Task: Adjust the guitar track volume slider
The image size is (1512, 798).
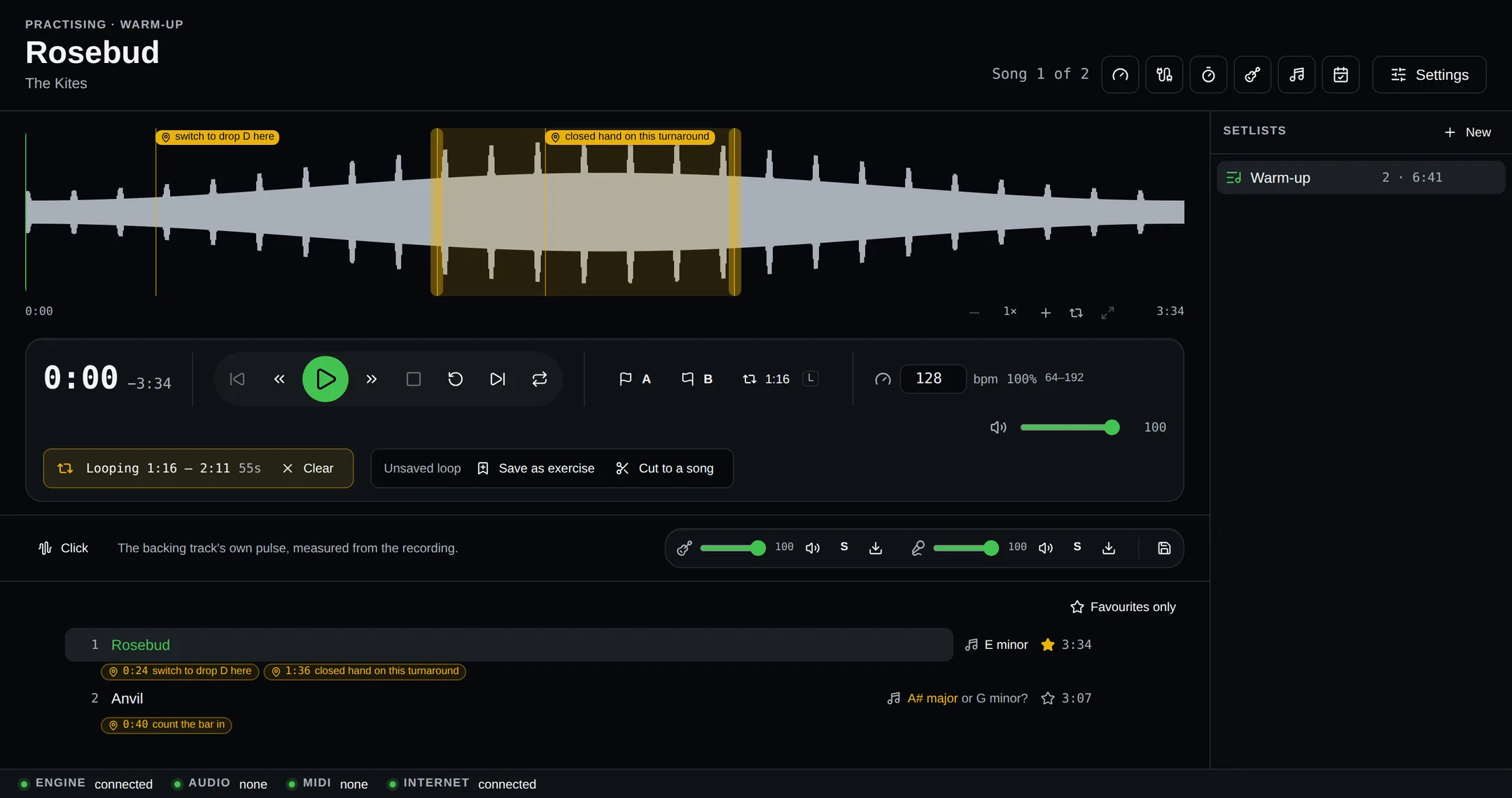Action: 733,548
